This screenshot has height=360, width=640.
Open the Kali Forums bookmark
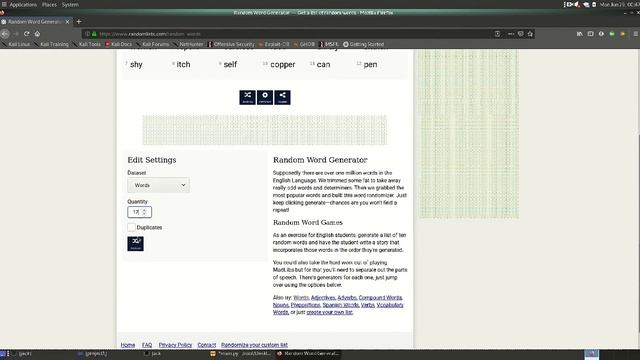[153, 44]
